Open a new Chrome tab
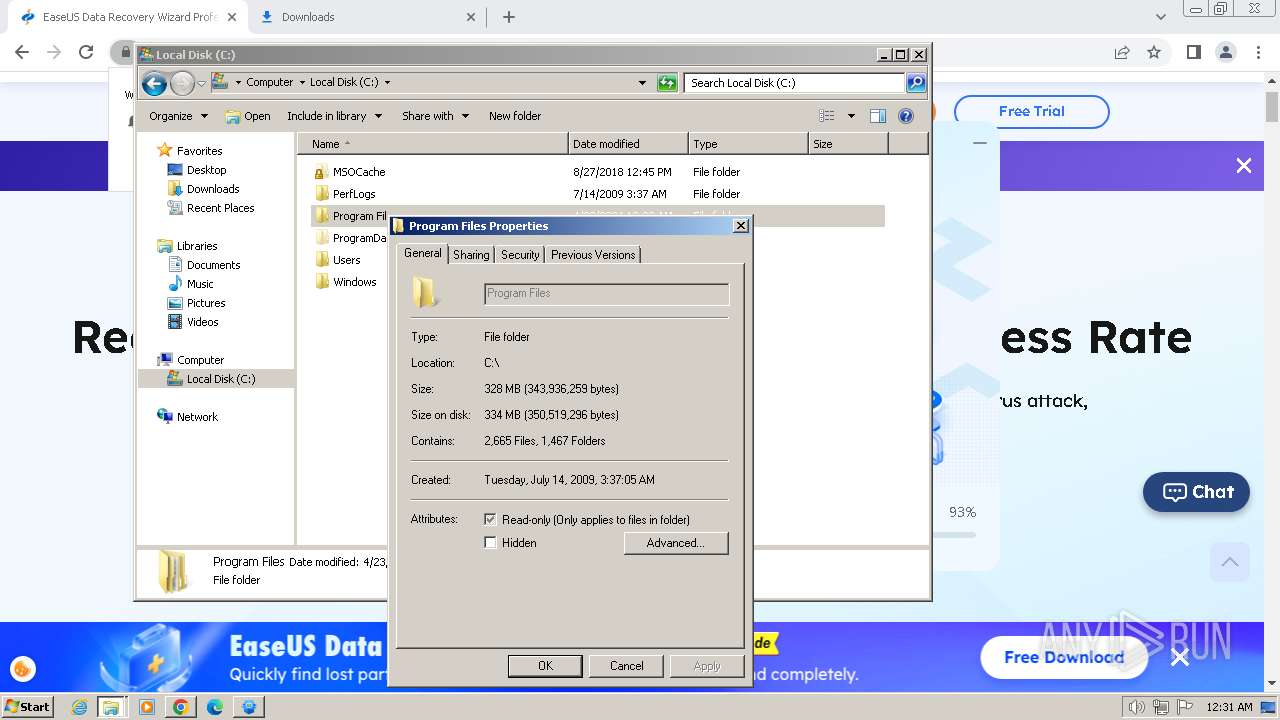This screenshot has width=1280, height=720. tap(509, 17)
